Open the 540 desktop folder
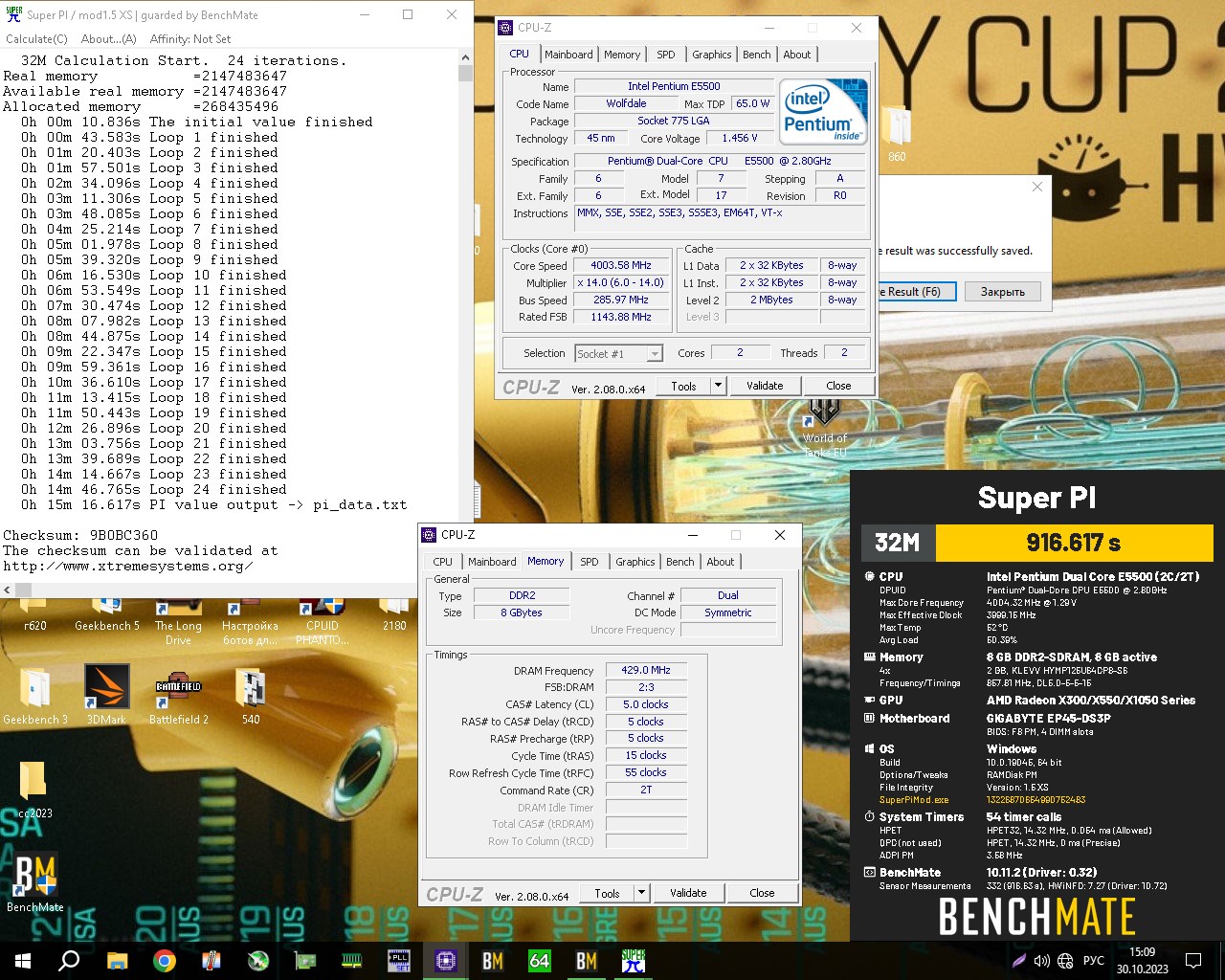Screen dimensions: 1225x980 tap(250, 695)
